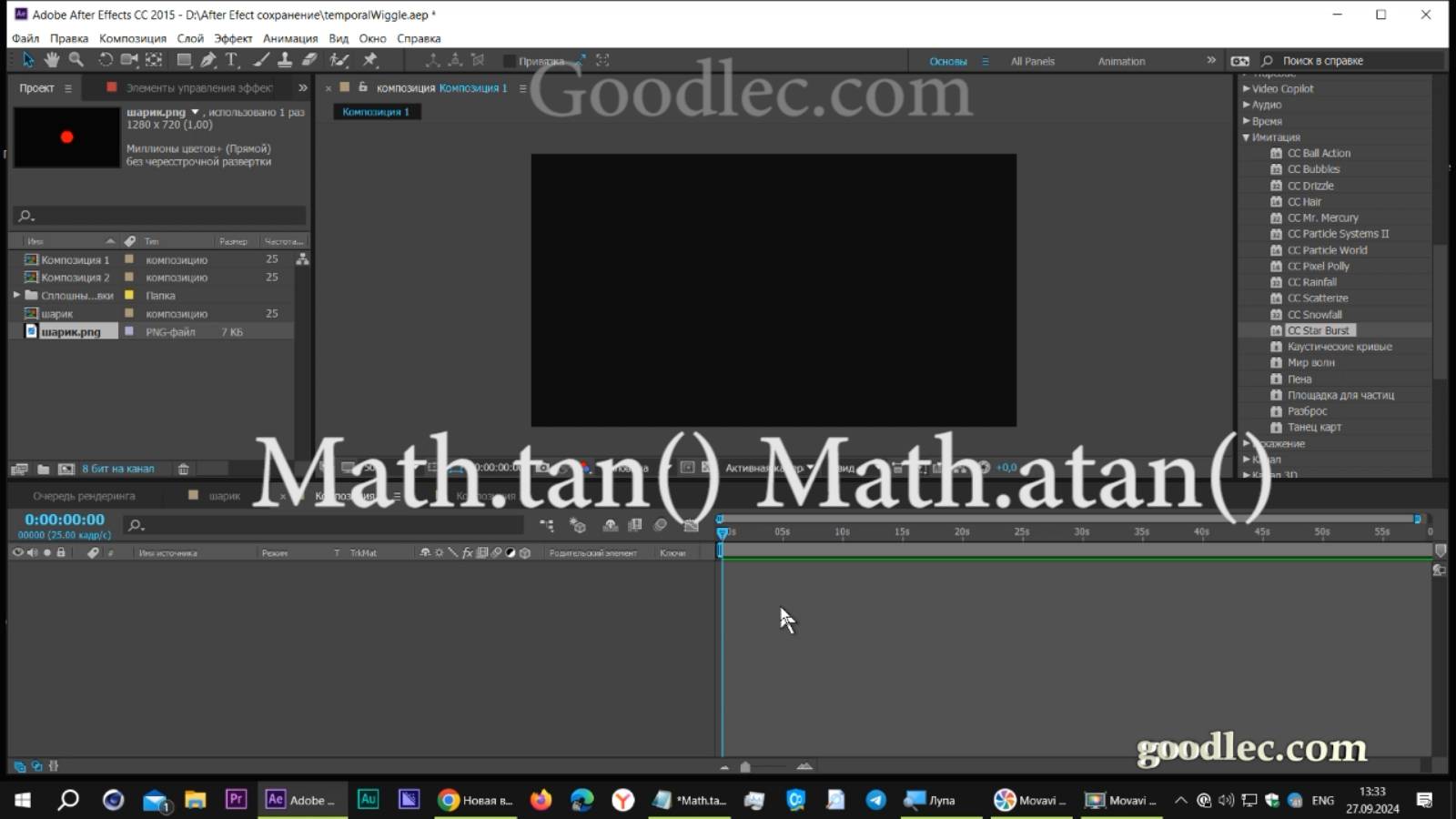Expand the Аудио effects group
Viewport: 1456px width, 819px height.
pos(1247,105)
